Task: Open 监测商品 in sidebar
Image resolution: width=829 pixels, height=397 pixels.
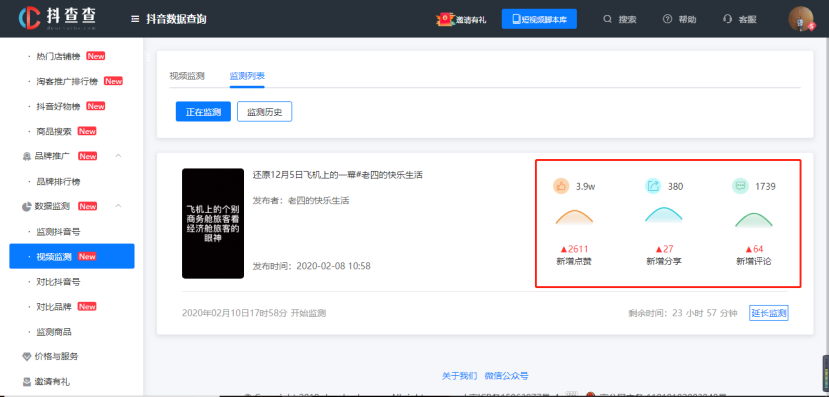Action: point(53,332)
